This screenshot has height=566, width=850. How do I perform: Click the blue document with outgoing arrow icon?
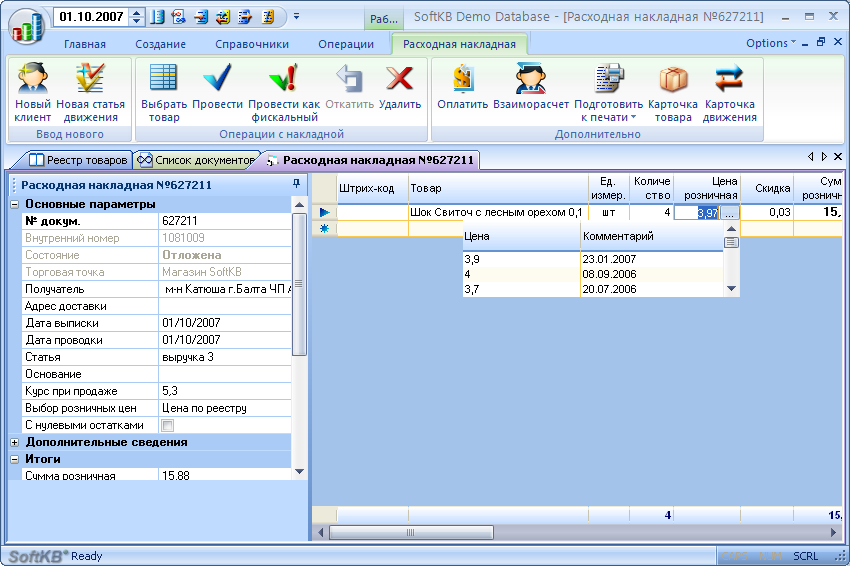[x=244, y=17]
